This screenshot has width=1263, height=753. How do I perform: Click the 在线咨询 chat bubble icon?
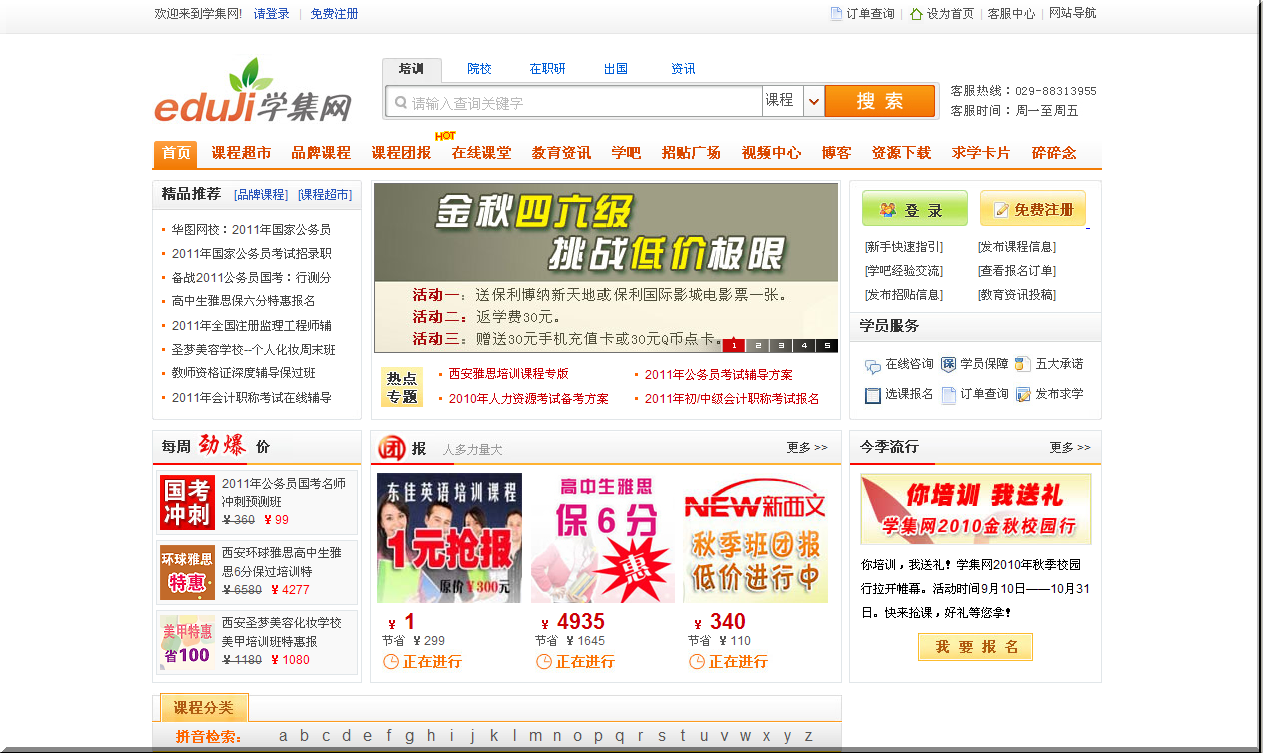tap(872, 364)
